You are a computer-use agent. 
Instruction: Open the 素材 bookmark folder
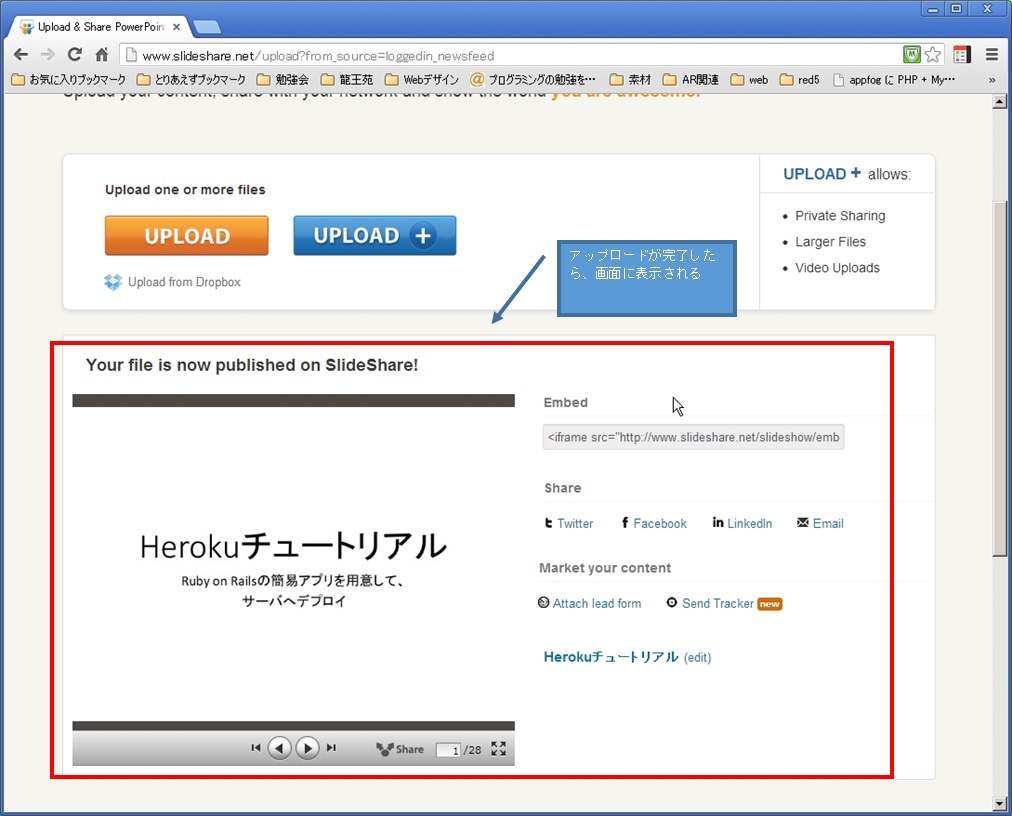(631, 79)
